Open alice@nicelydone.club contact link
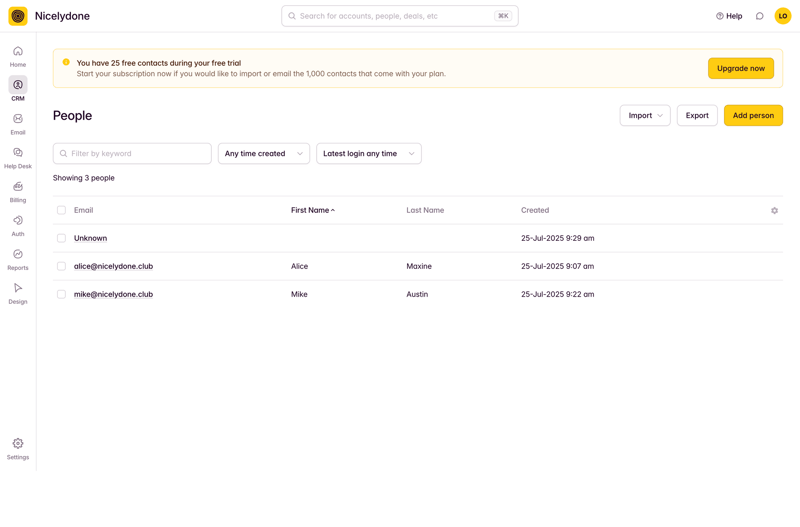This screenshot has width=800, height=527. pos(113,266)
